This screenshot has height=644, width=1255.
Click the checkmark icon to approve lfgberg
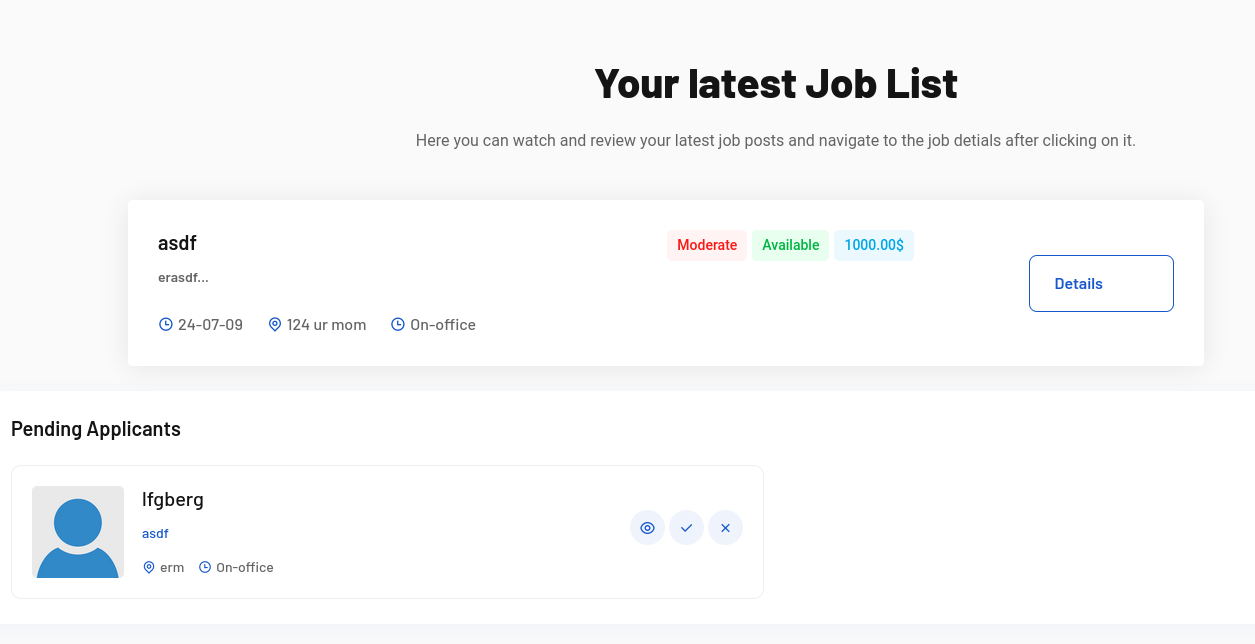(686, 527)
